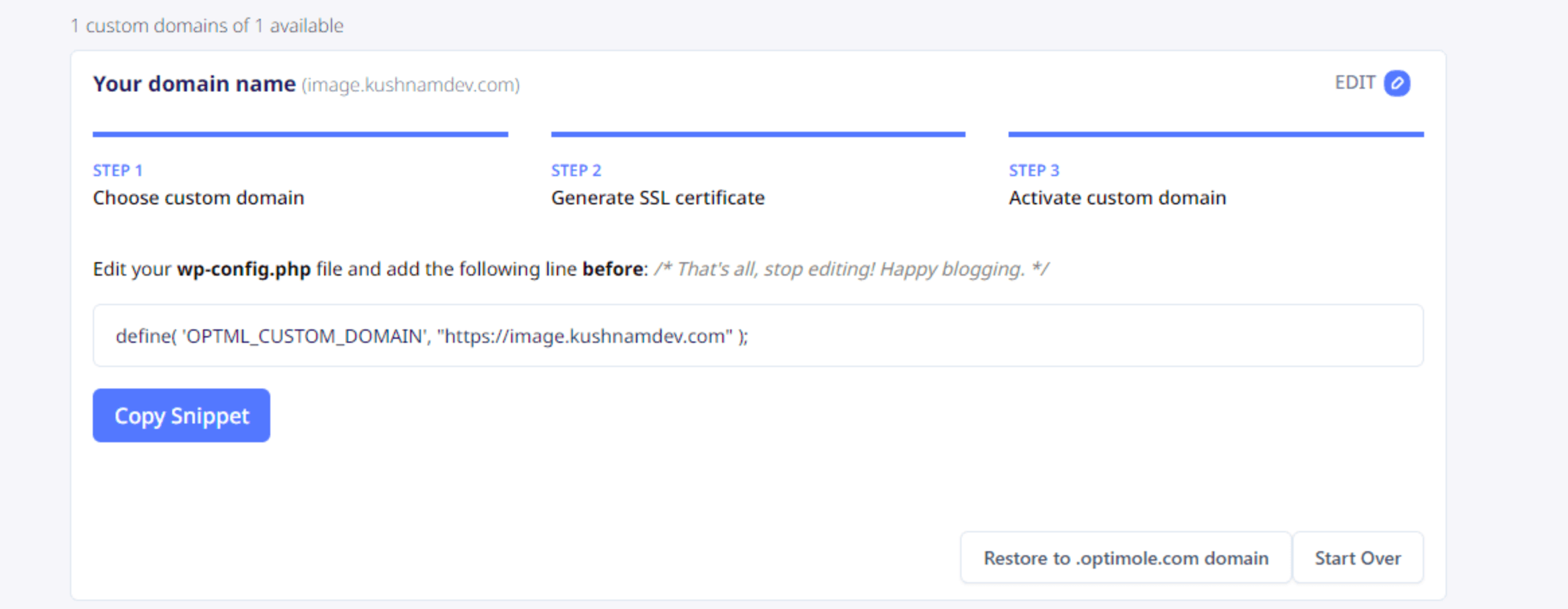Select the STEP 3 label

[x=1033, y=171]
